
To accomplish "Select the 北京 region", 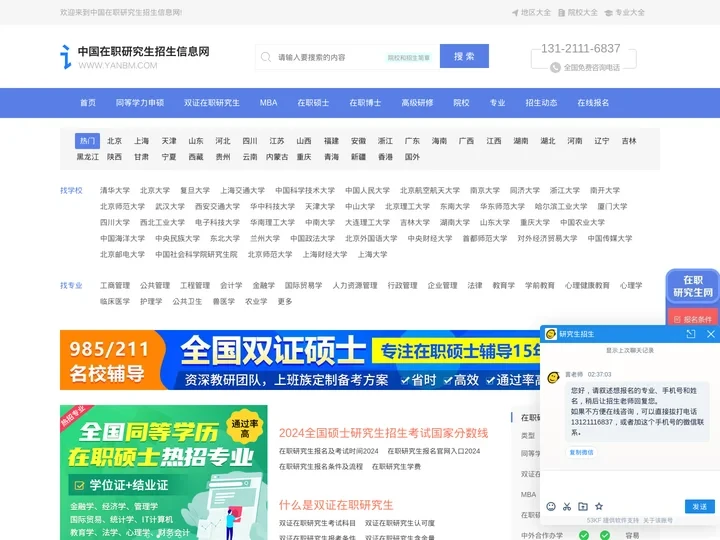I will click(114, 141).
